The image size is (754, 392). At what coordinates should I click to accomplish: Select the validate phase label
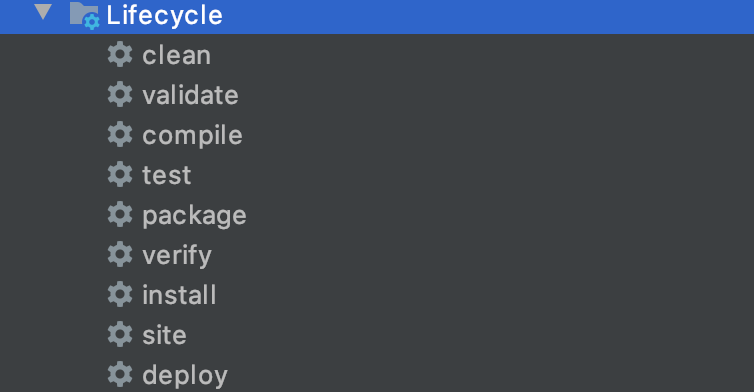tap(190, 95)
